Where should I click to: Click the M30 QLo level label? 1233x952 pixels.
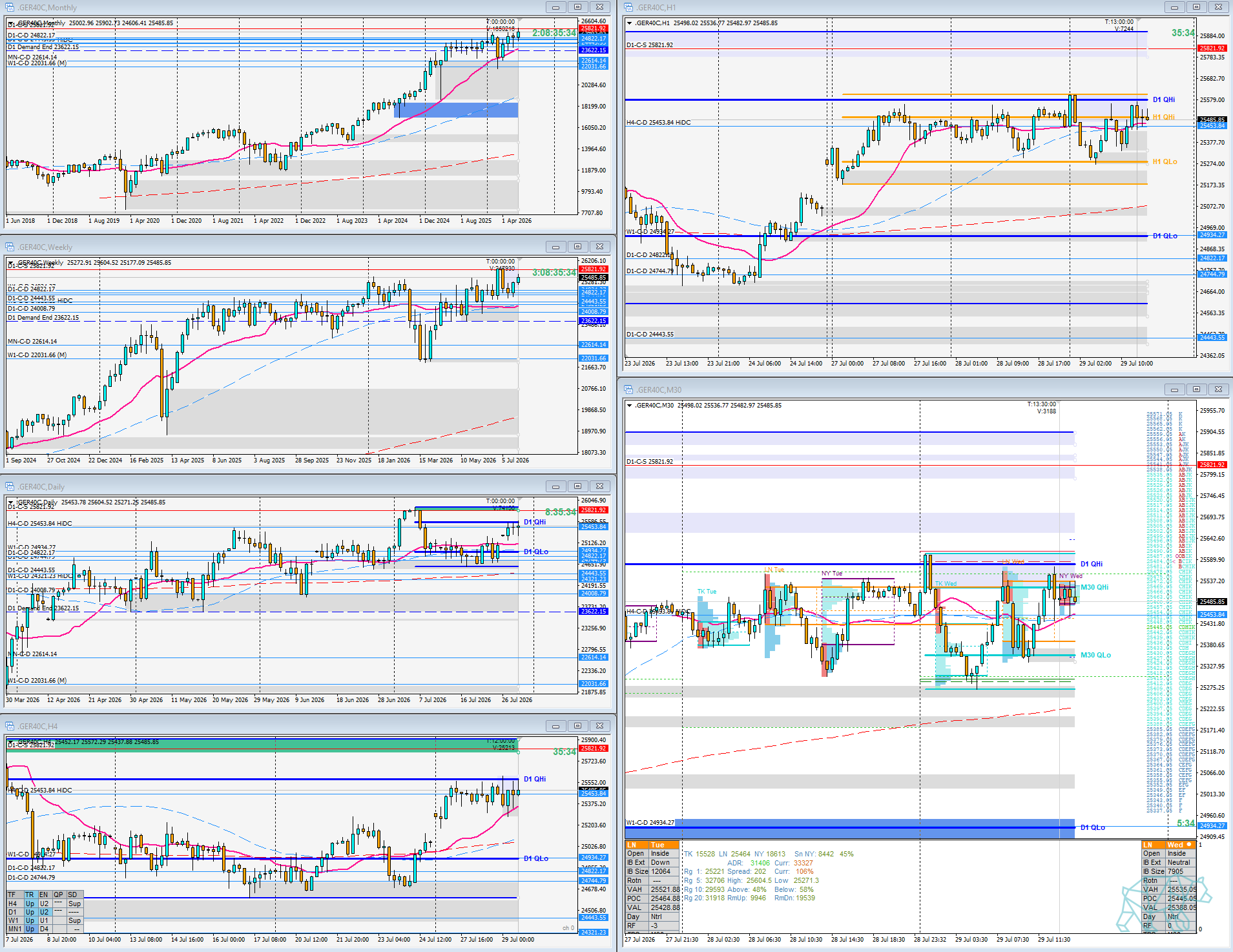tap(1096, 655)
